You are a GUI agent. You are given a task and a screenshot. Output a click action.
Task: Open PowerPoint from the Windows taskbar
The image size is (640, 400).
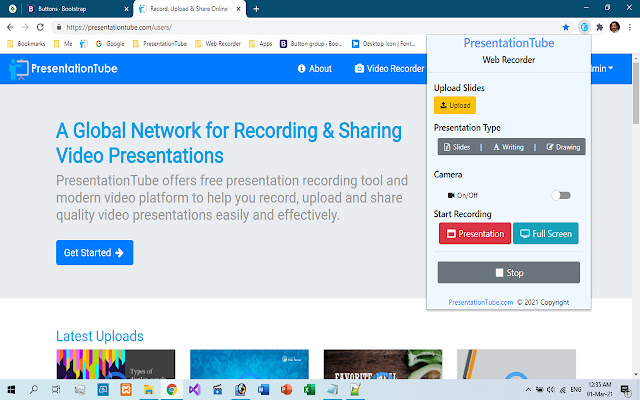click(x=285, y=390)
